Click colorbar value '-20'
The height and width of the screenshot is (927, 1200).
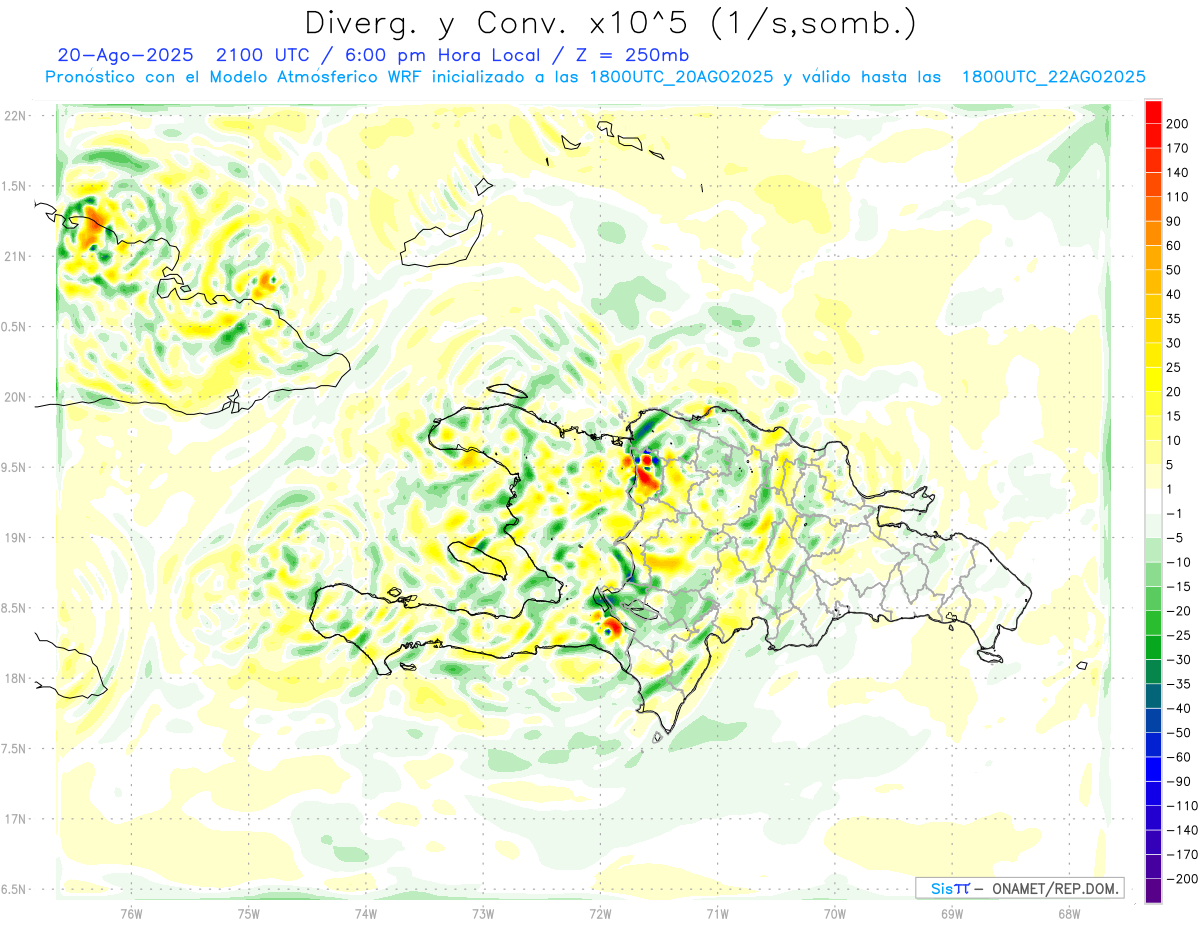coord(1178,611)
